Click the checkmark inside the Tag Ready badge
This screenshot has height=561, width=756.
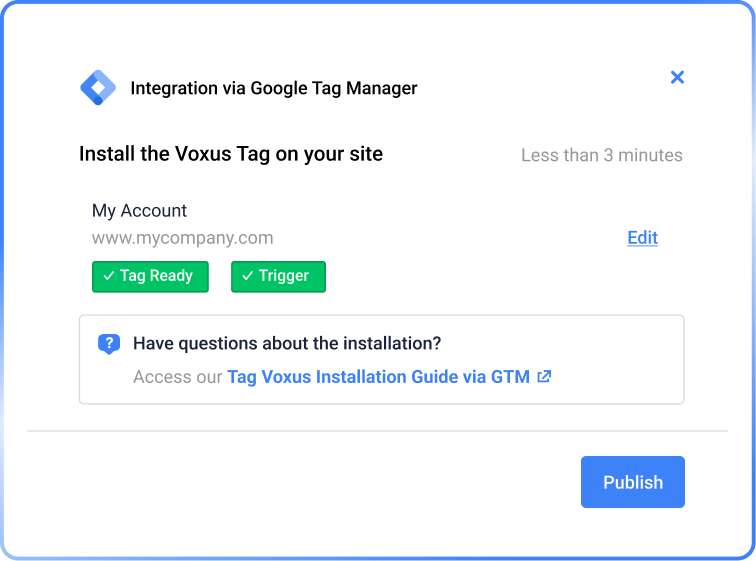(x=108, y=277)
